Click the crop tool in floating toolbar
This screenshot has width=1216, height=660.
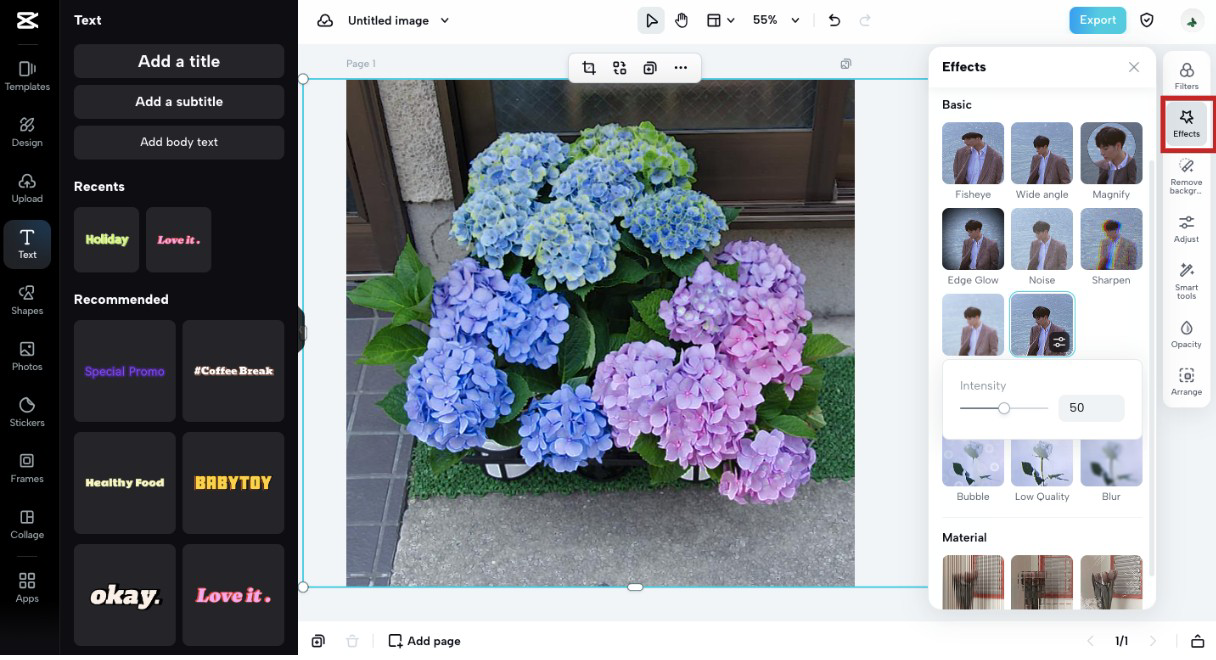point(589,68)
